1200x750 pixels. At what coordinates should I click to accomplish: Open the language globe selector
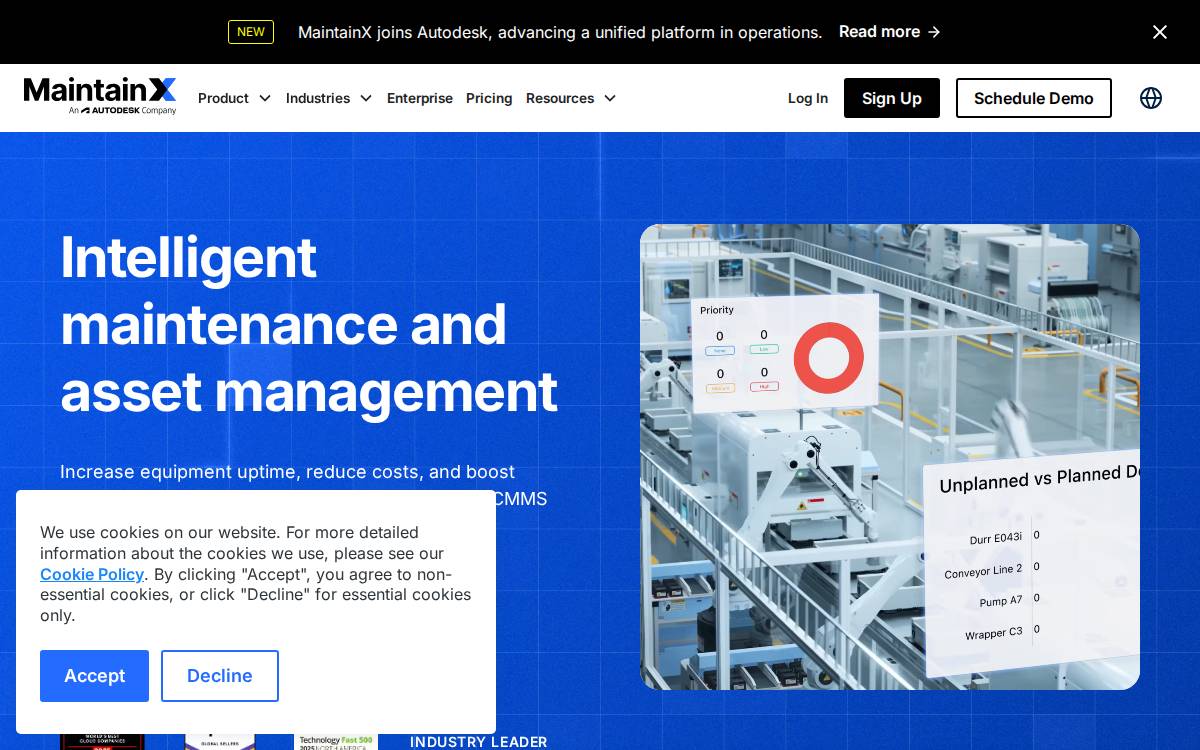(1151, 98)
